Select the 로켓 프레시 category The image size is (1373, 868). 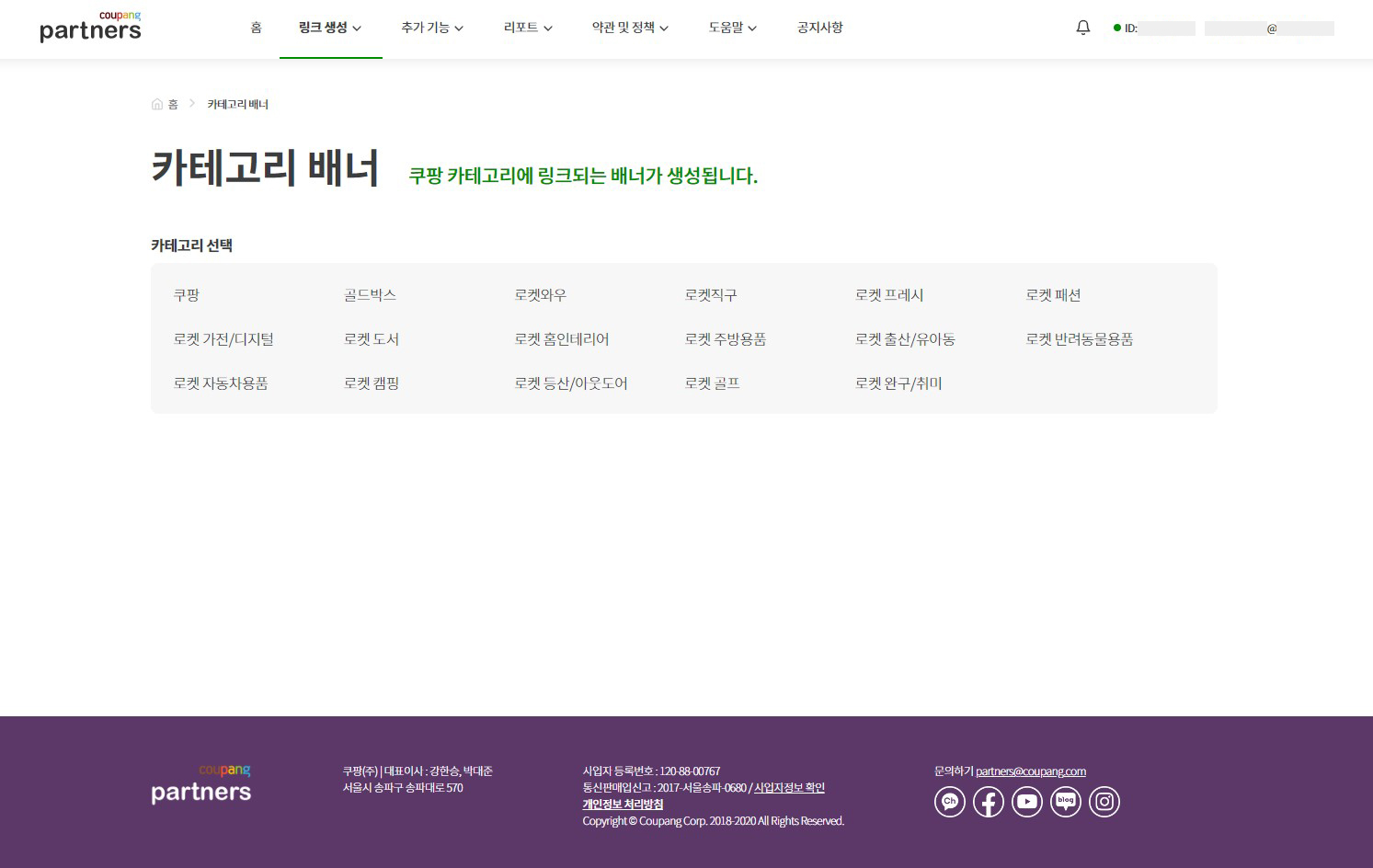(x=889, y=295)
